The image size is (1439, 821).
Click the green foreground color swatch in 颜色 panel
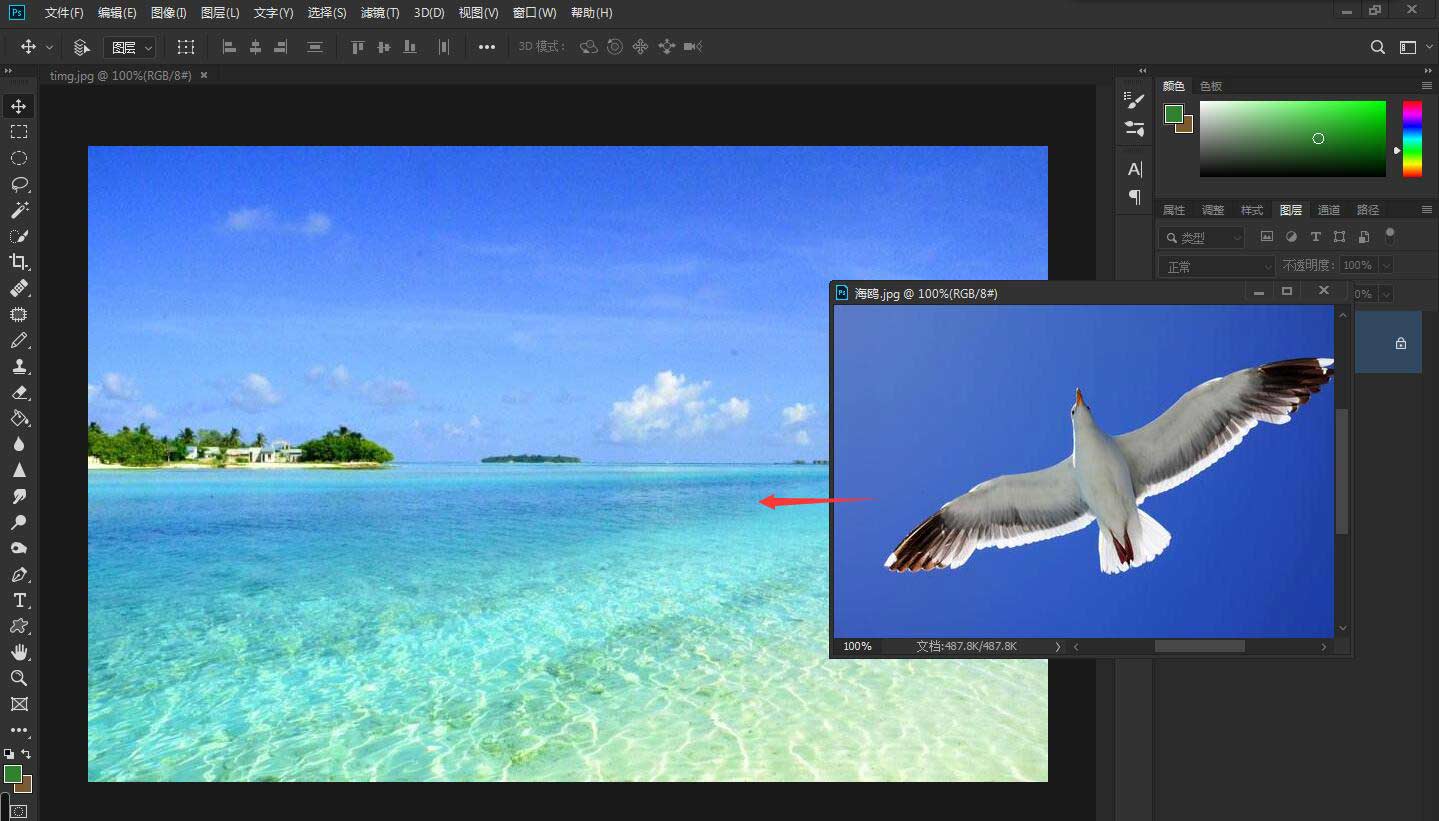[x=1173, y=114]
